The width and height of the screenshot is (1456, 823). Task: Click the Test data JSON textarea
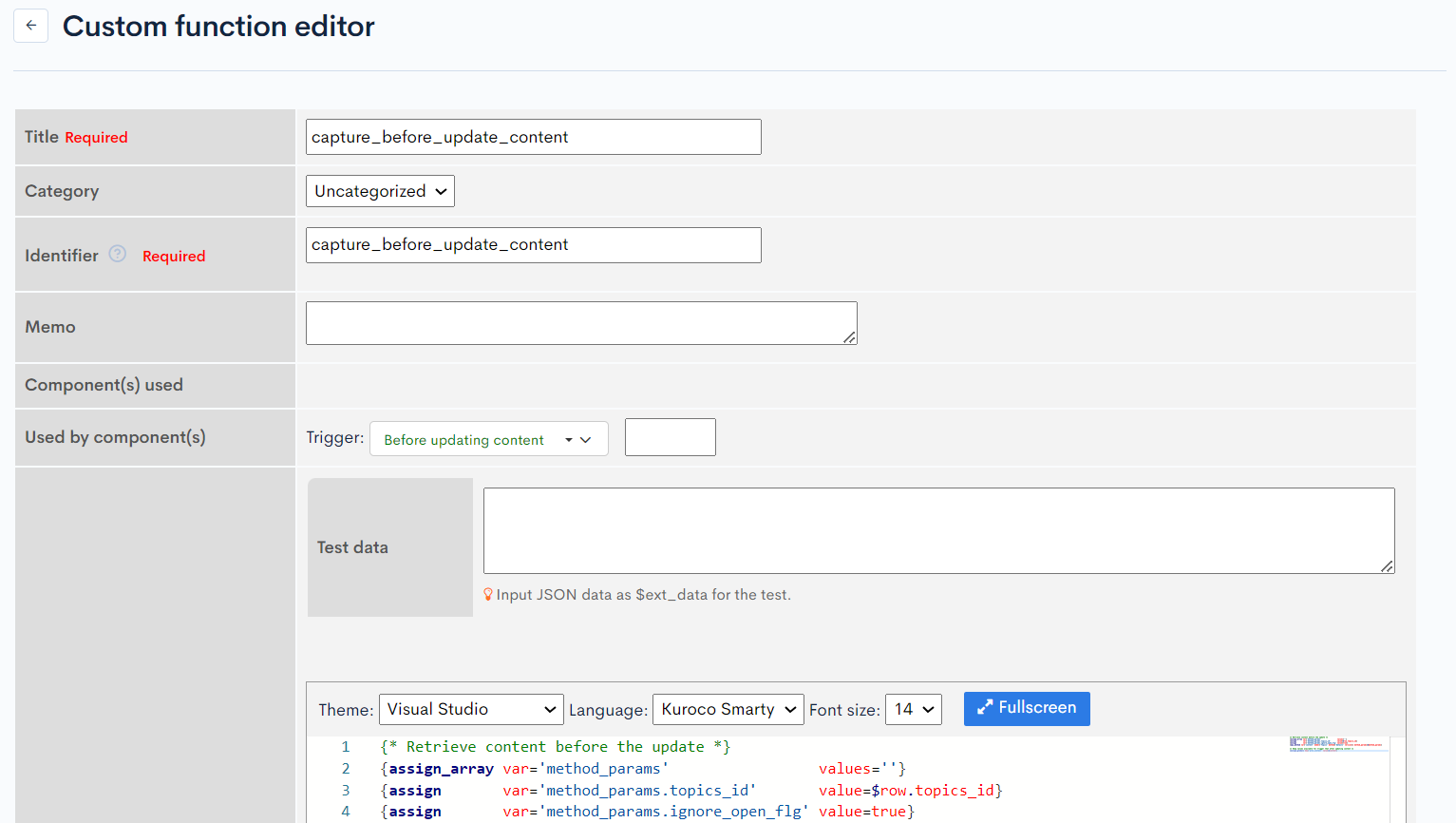[938, 530]
